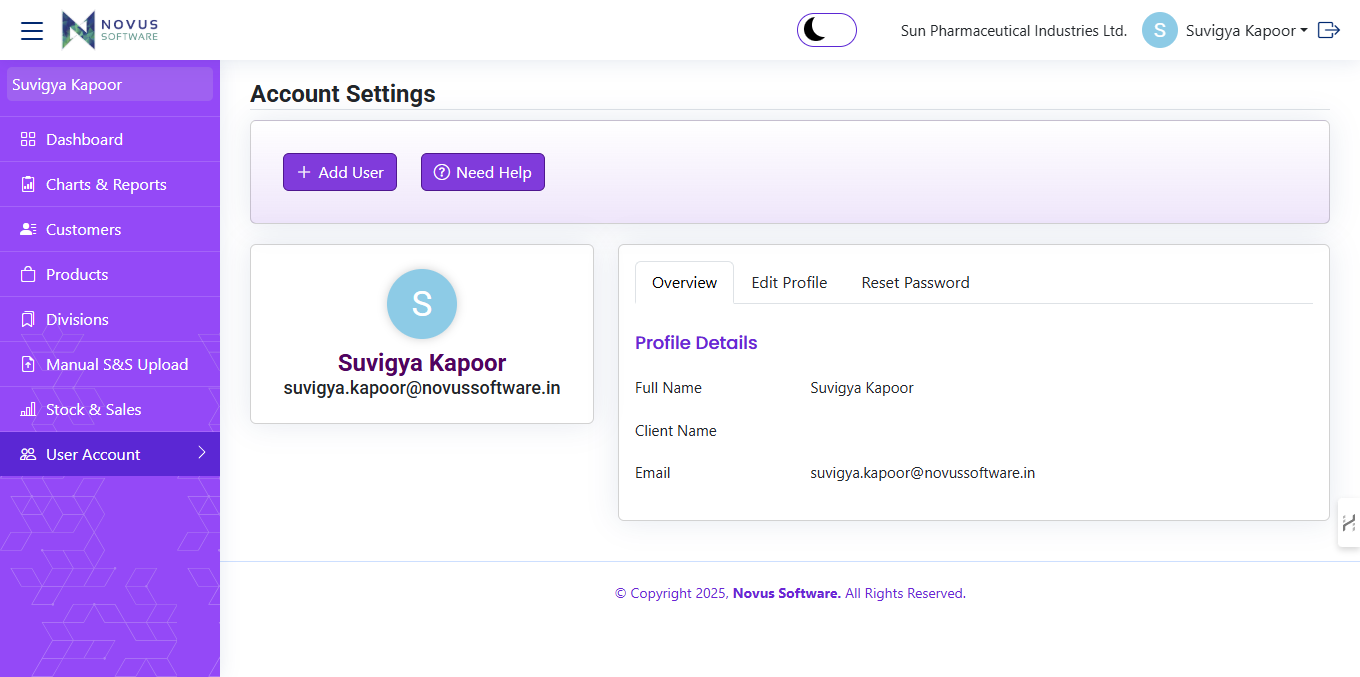Click Divisions bookmark icon in sidebar

pos(28,319)
